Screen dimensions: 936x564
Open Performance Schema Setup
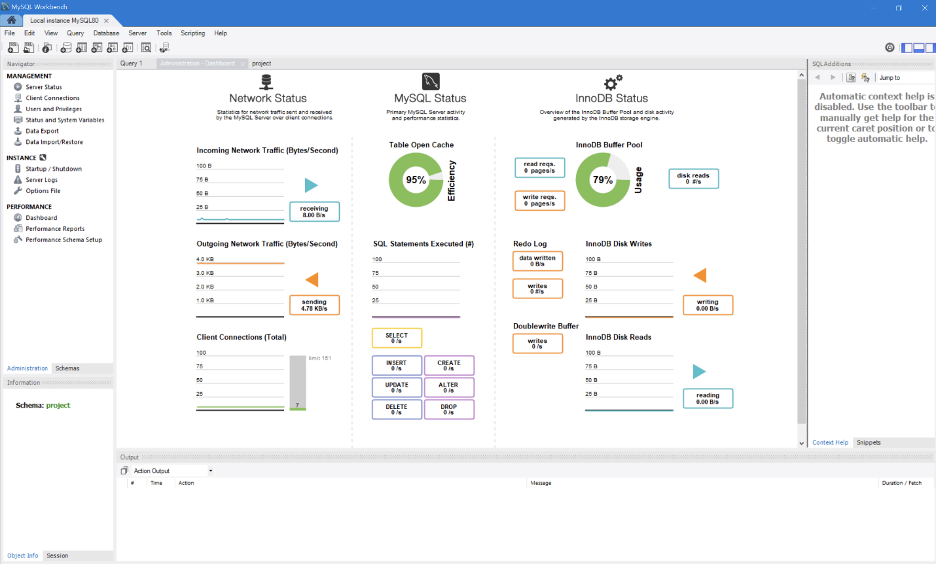click(63, 240)
